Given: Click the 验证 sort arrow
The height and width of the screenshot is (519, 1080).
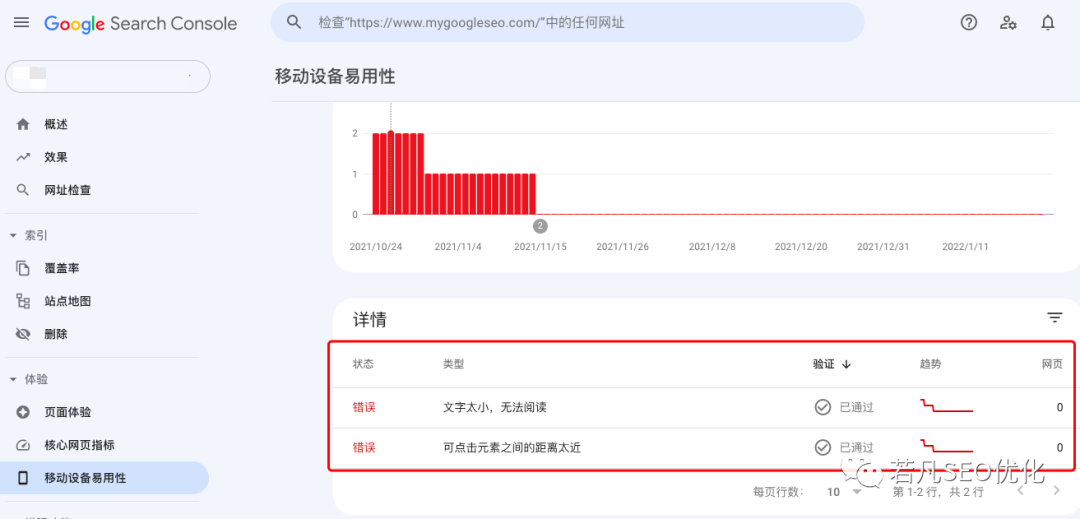Looking at the screenshot, I should [847, 364].
